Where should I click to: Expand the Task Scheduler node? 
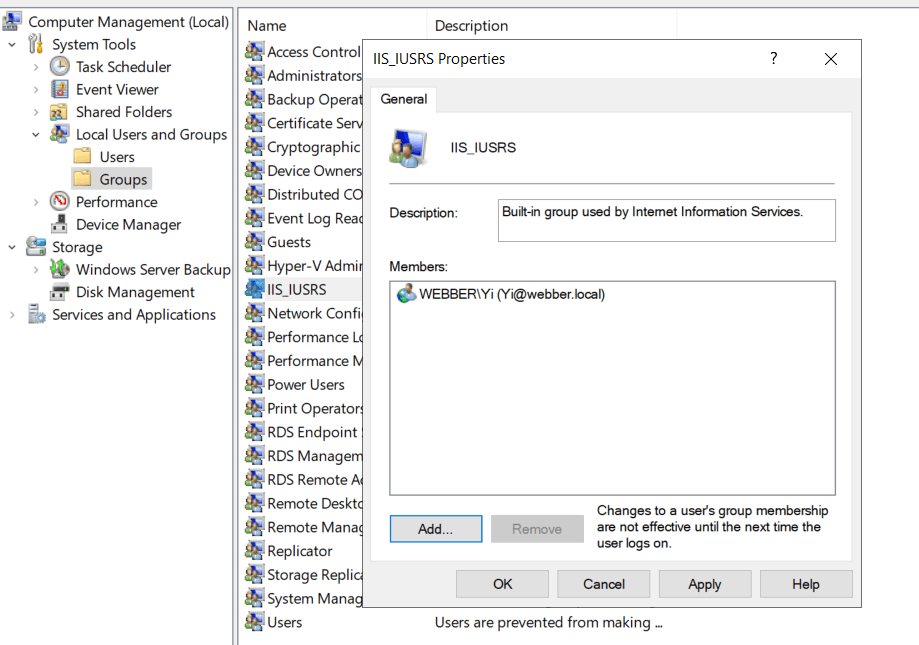coord(36,67)
